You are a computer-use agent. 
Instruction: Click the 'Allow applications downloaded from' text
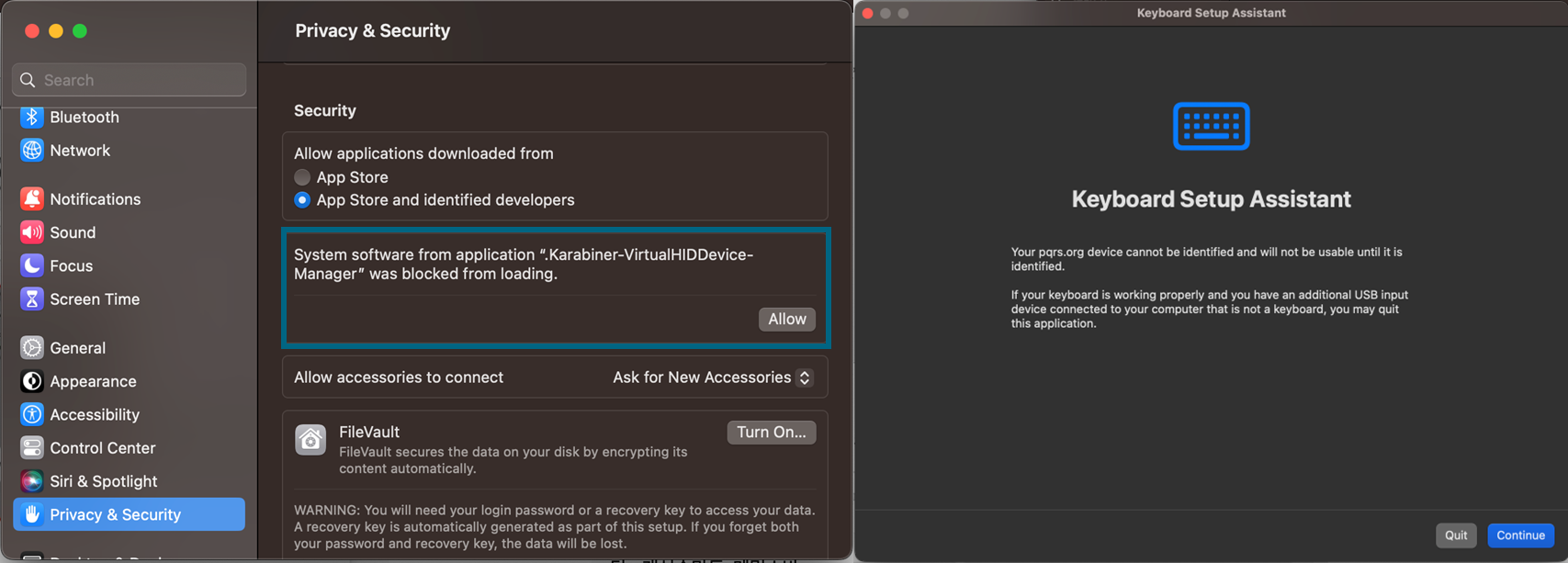tap(423, 153)
